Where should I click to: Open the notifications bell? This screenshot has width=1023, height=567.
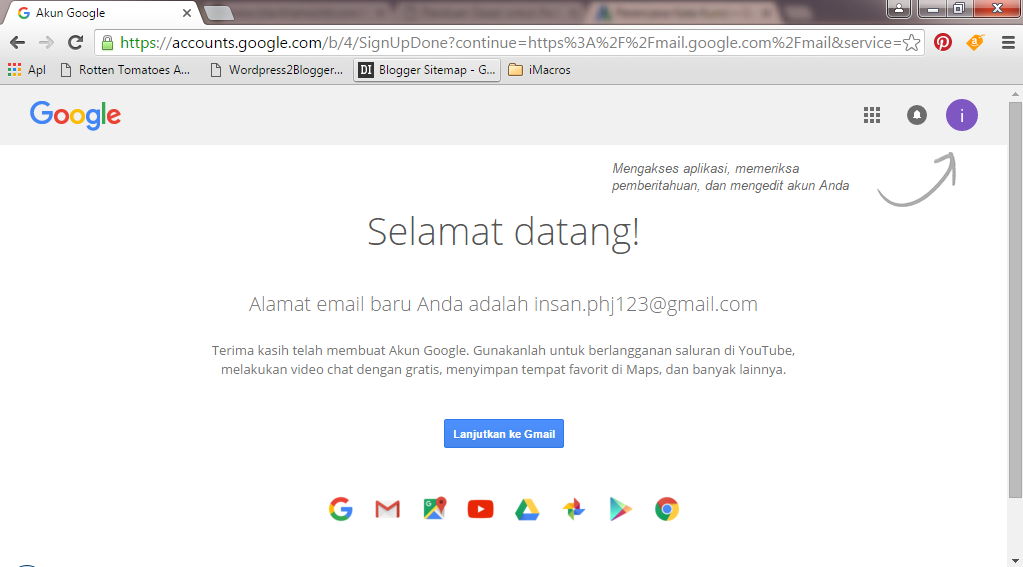[x=917, y=115]
